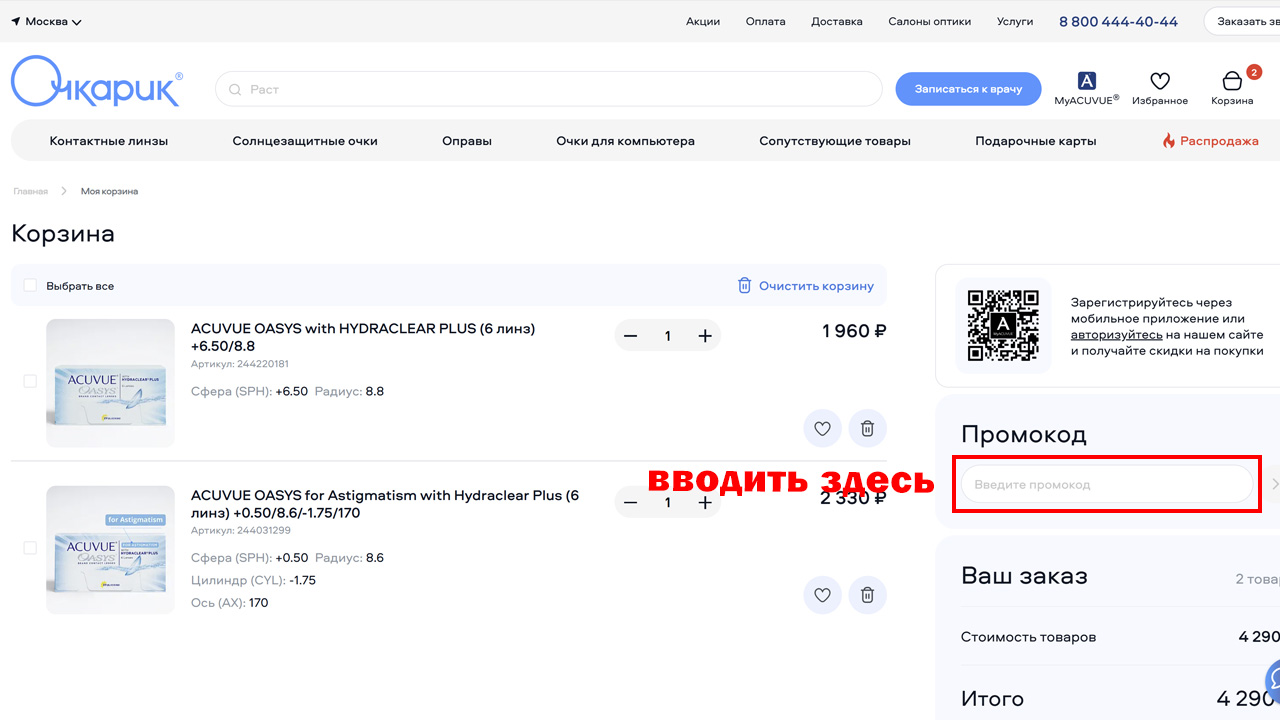
Task: Click the авторизуйтесь link
Action: point(1116,335)
